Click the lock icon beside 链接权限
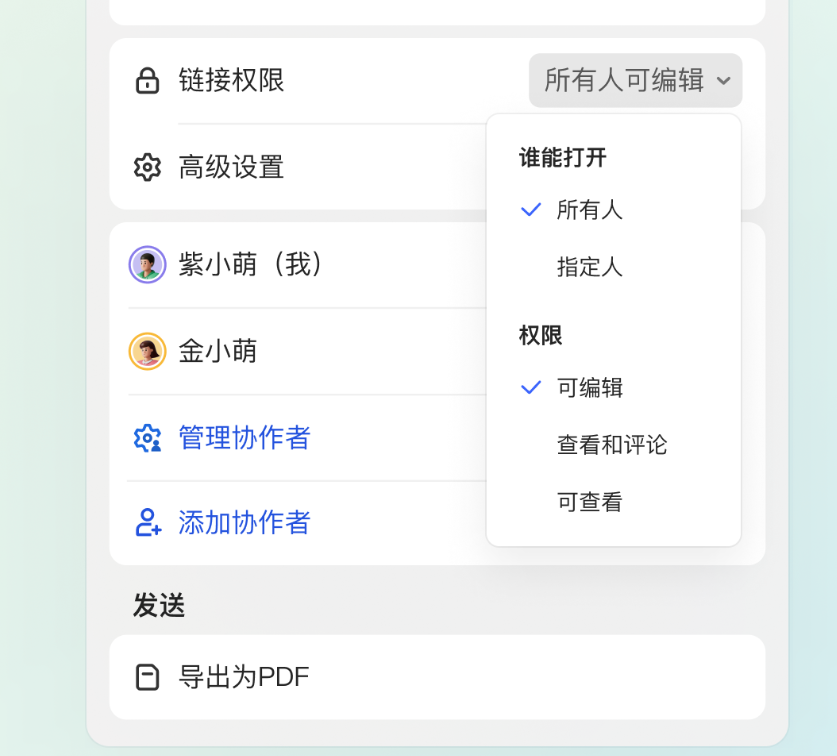837x756 pixels. point(147,81)
